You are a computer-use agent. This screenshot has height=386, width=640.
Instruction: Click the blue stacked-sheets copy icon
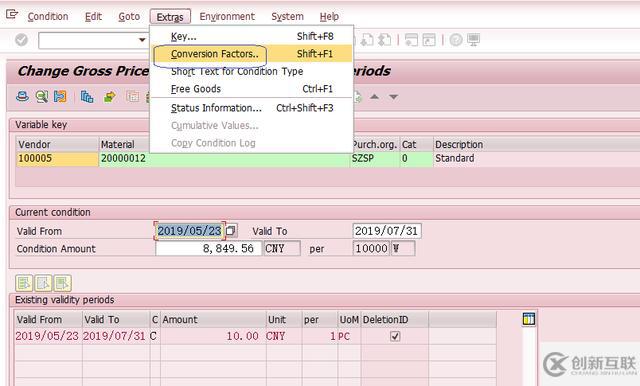(x=87, y=97)
